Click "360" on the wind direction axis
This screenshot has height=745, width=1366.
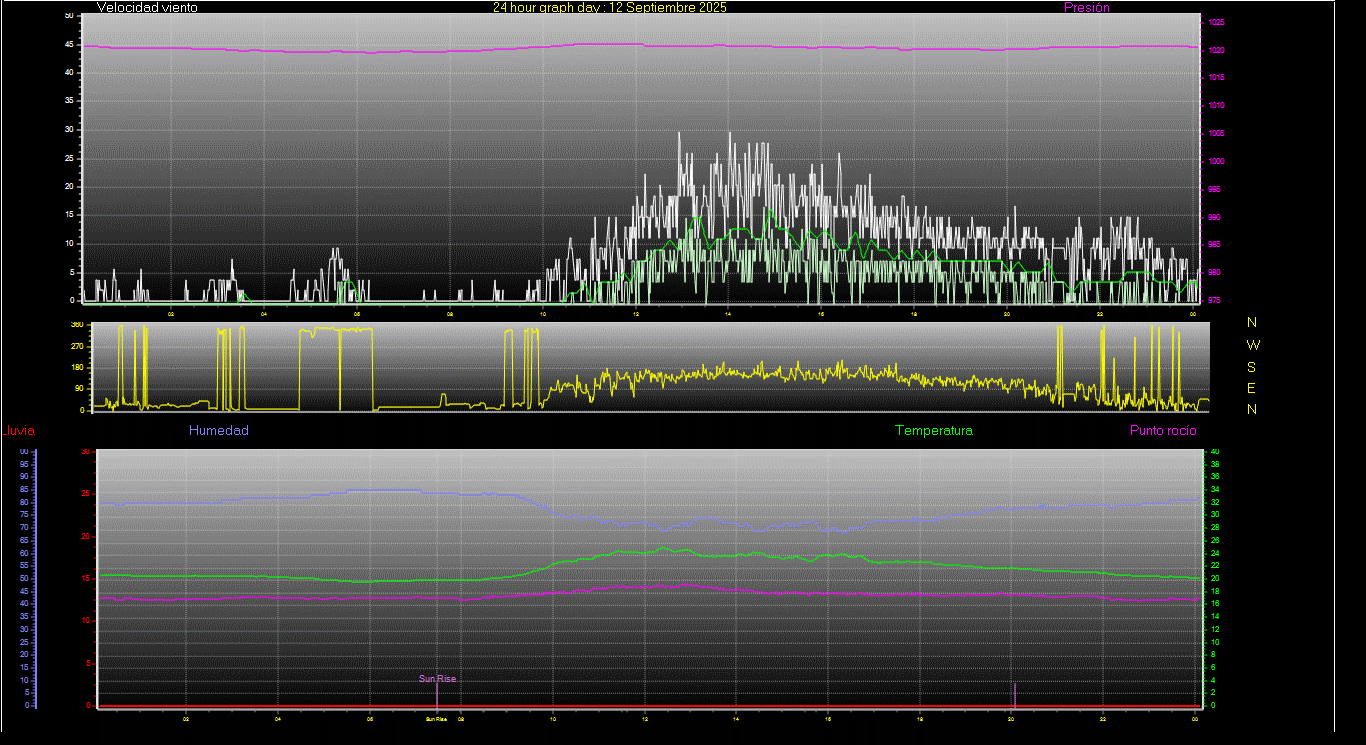click(x=77, y=326)
